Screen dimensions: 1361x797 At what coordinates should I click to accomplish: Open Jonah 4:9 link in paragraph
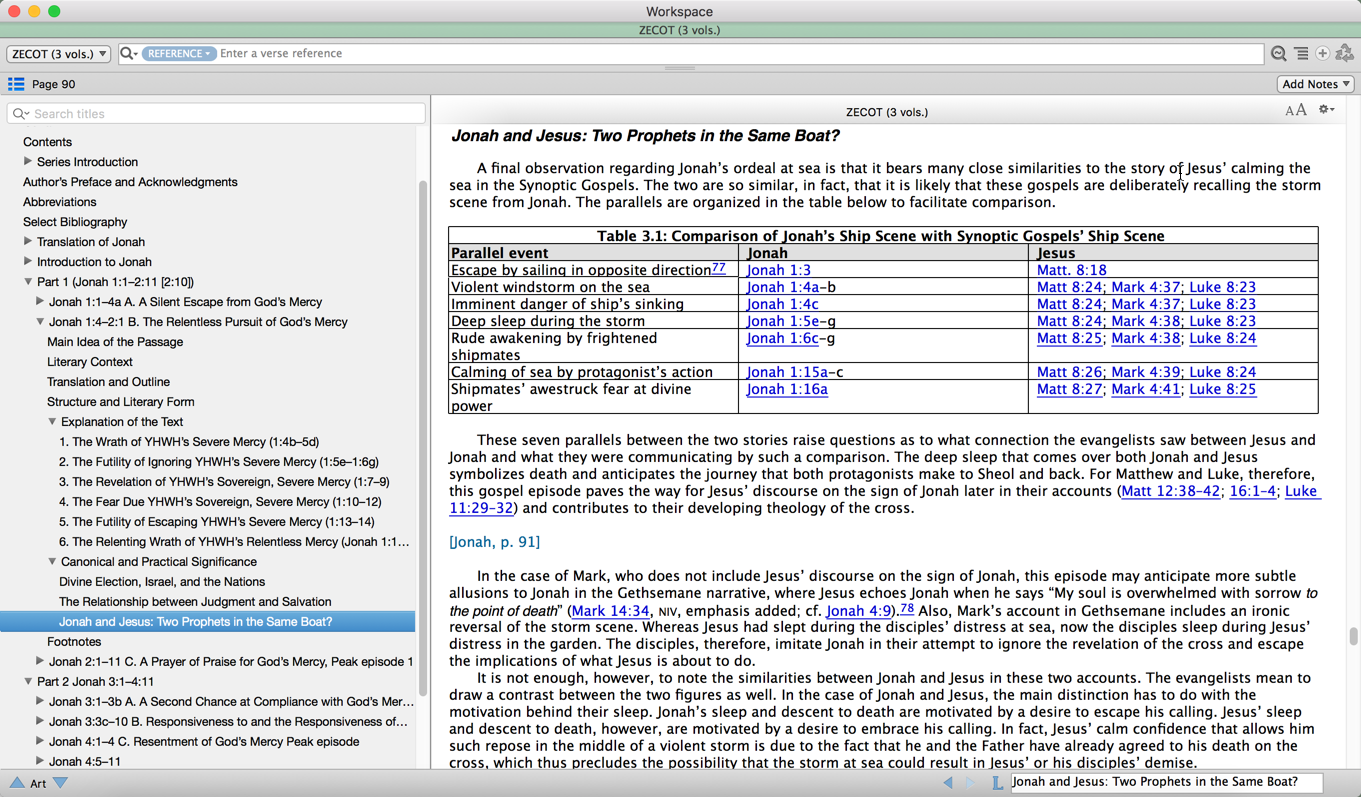(858, 611)
